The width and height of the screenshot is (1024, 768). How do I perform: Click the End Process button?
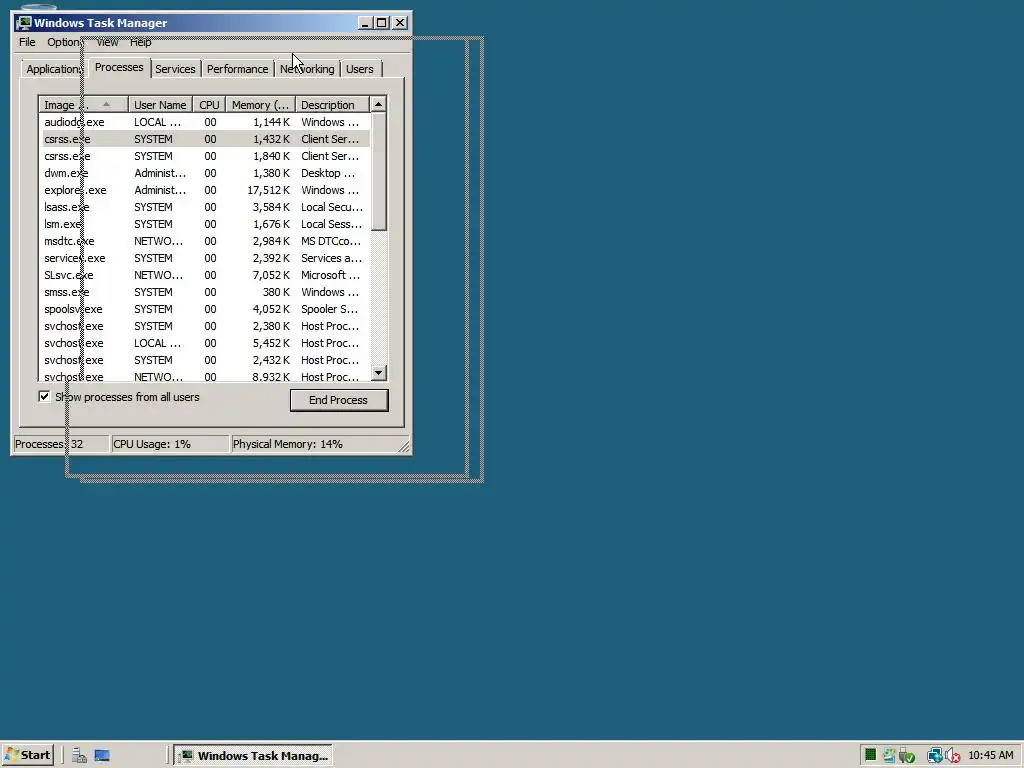339,400
